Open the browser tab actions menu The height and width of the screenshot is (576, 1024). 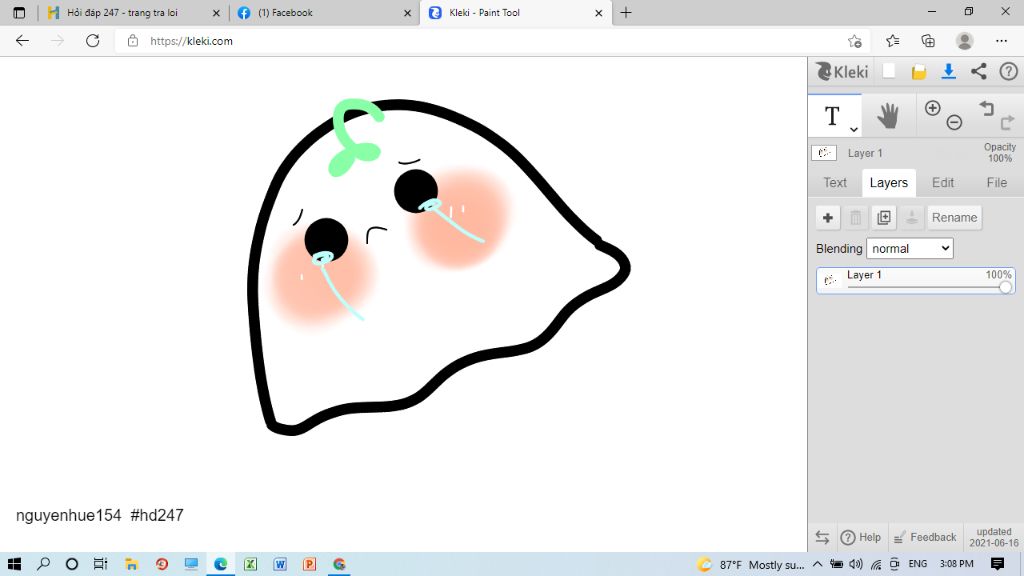(19, 12)
